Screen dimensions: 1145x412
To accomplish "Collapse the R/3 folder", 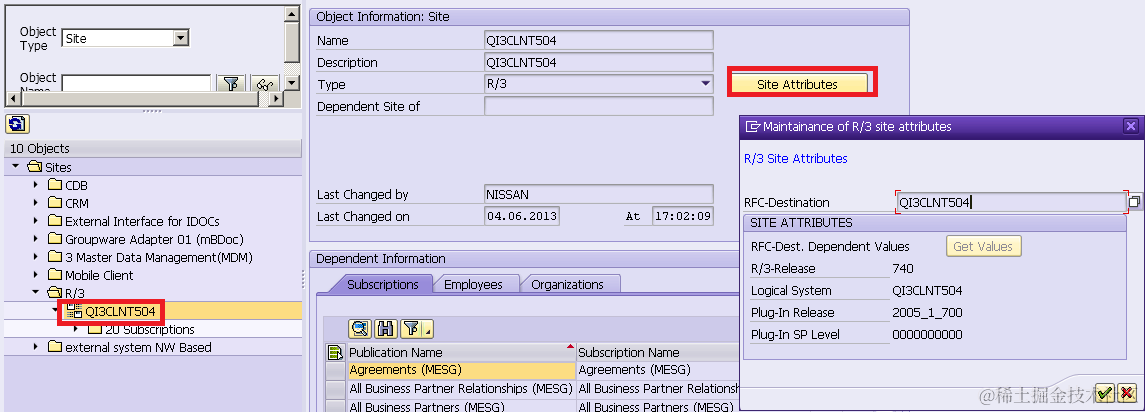I will (35, 293).
